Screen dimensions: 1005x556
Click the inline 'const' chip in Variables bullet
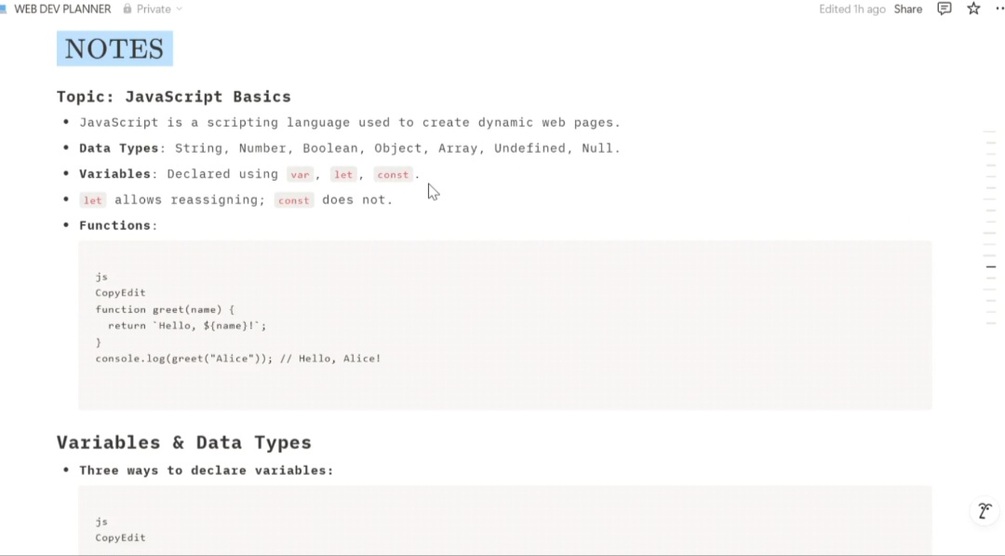393,175
